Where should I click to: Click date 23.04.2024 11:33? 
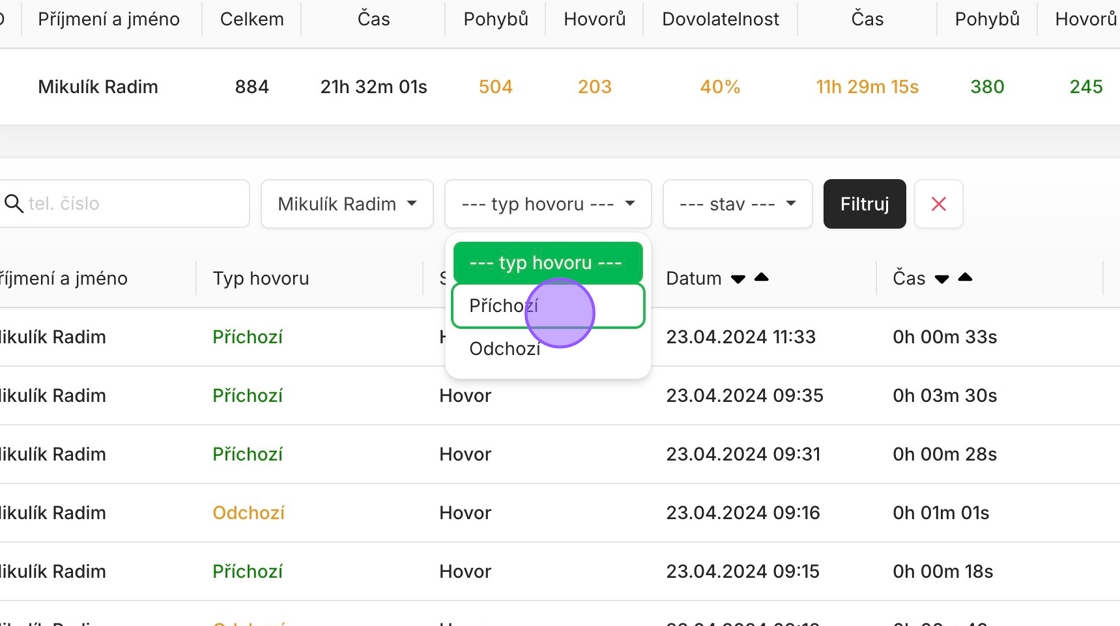point(741,337)
